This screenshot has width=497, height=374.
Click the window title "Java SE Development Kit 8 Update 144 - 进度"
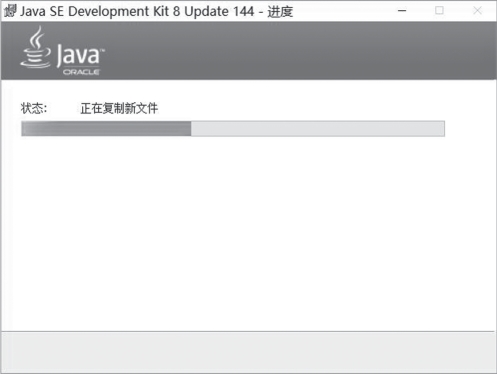pos(157,11)
